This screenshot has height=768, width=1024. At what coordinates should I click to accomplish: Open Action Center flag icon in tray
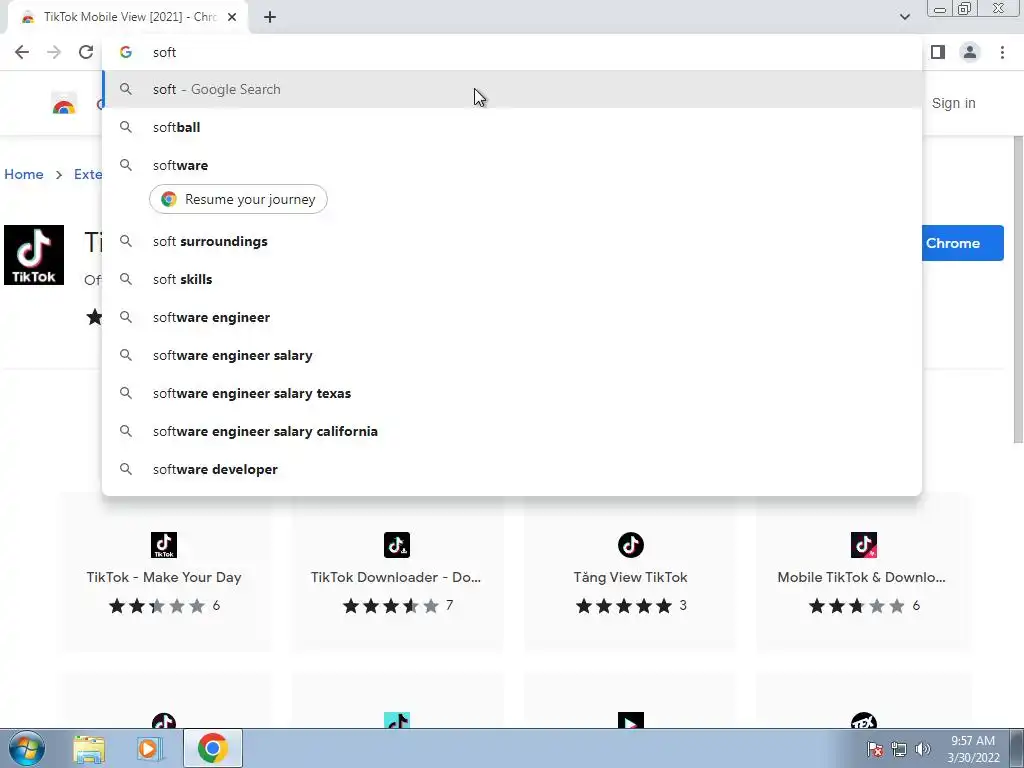pos(875,749)
